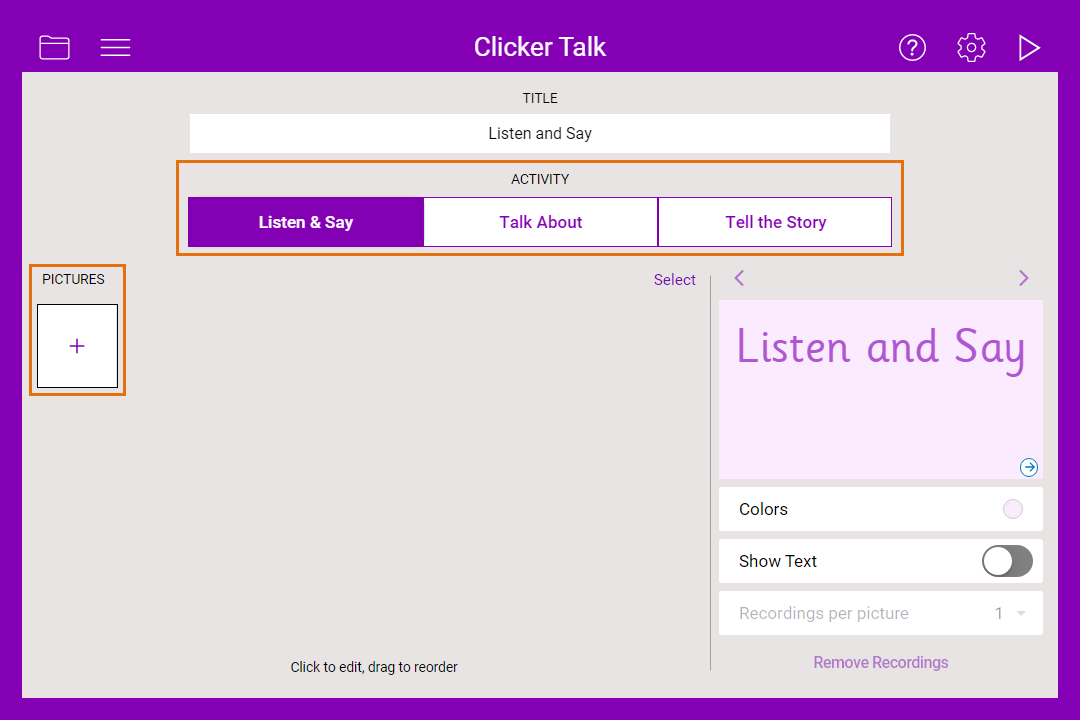Toggle the Show Text switch

coord(1006,561)
